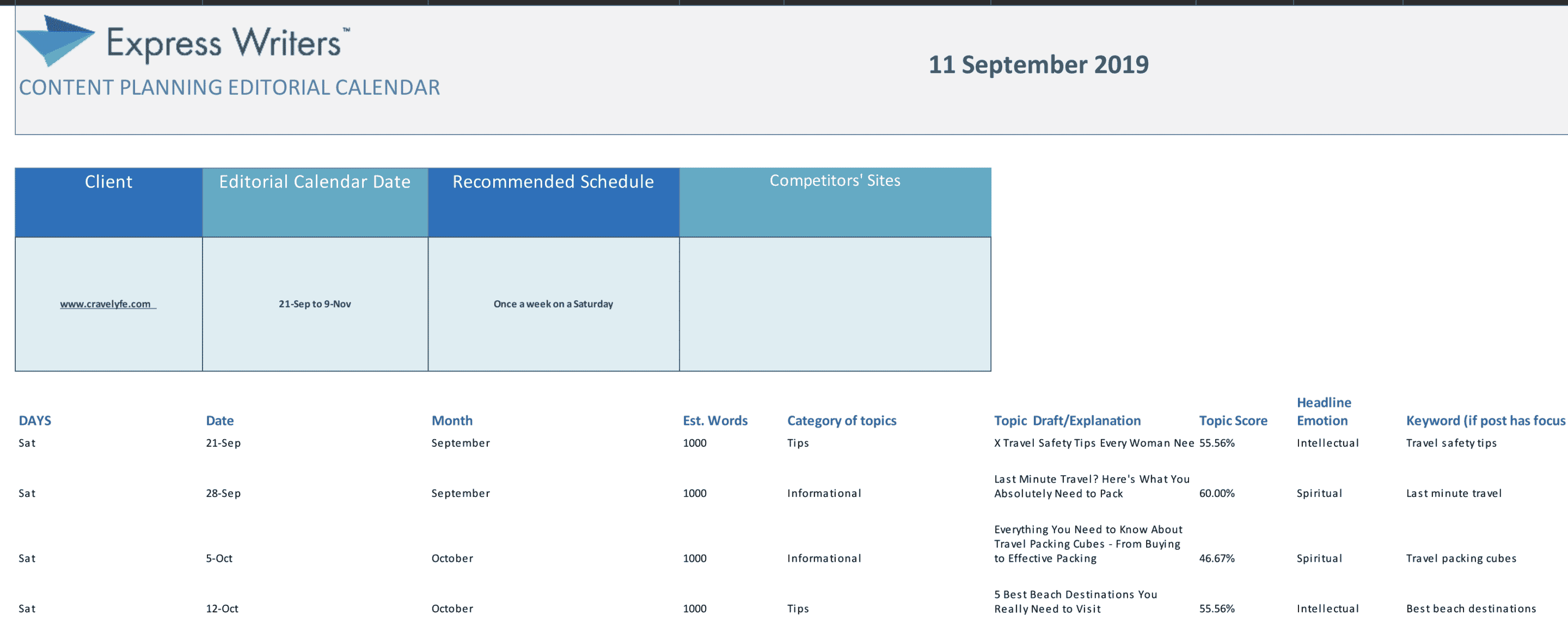
Task: Select the Travel Packing Cubes topic cell
Action: 1088,544
